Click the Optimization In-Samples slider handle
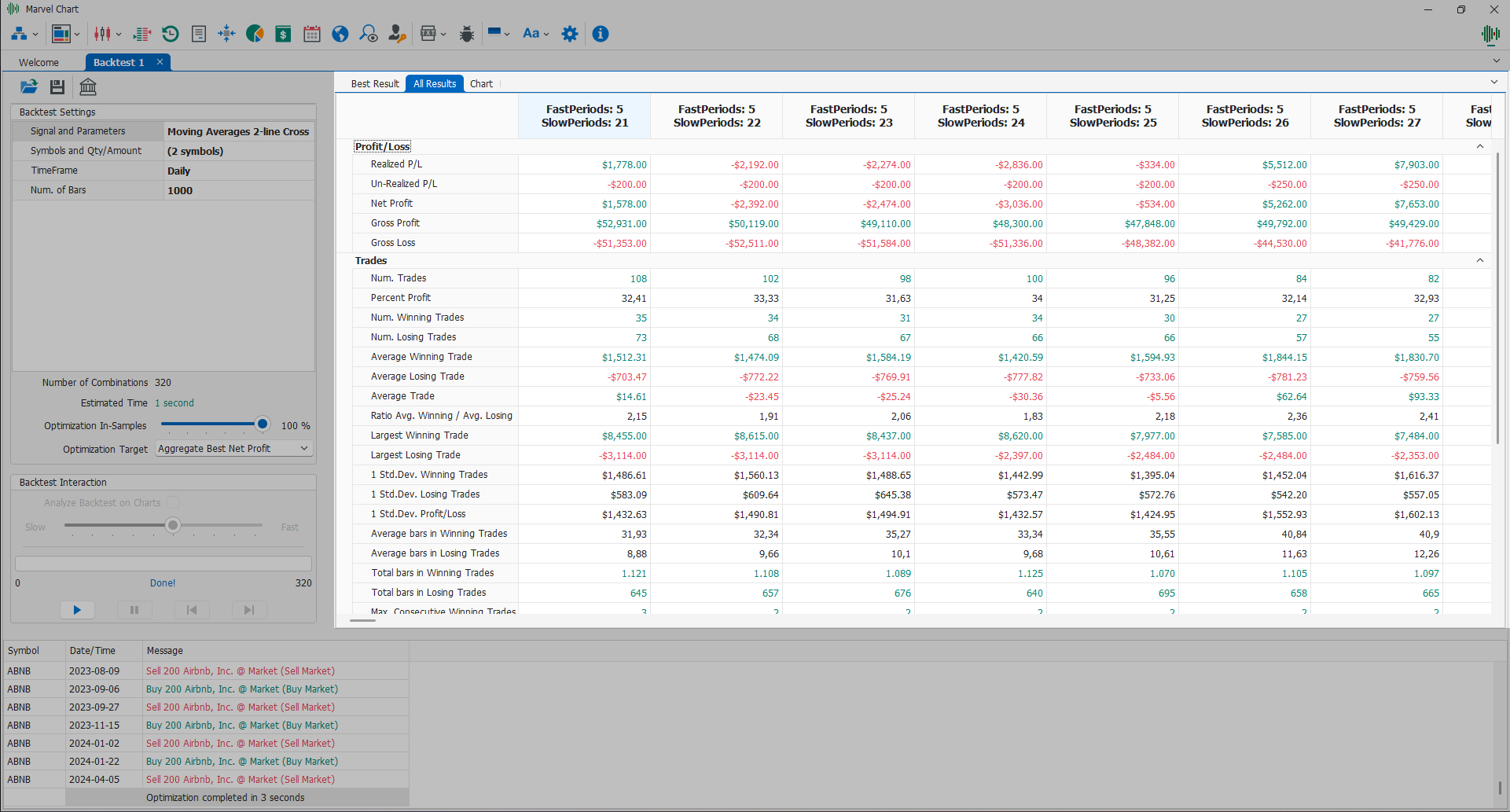 point(263,424)
